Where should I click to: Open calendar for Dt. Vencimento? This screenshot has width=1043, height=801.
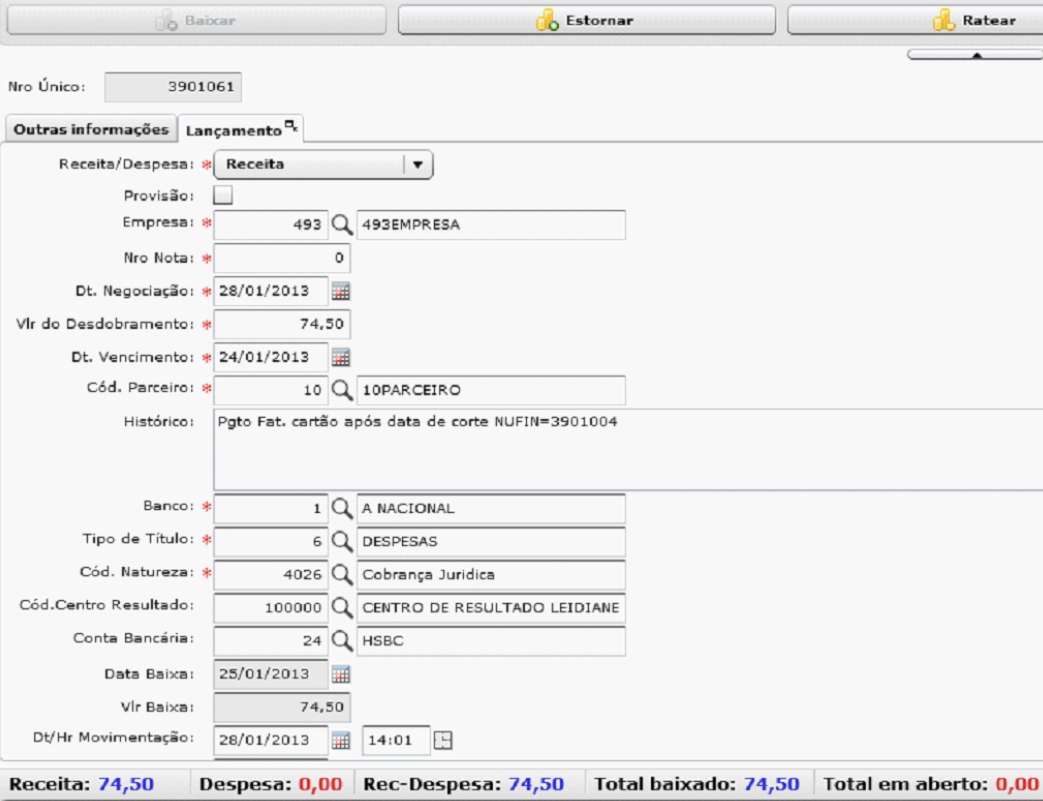(x=341, y=357)
